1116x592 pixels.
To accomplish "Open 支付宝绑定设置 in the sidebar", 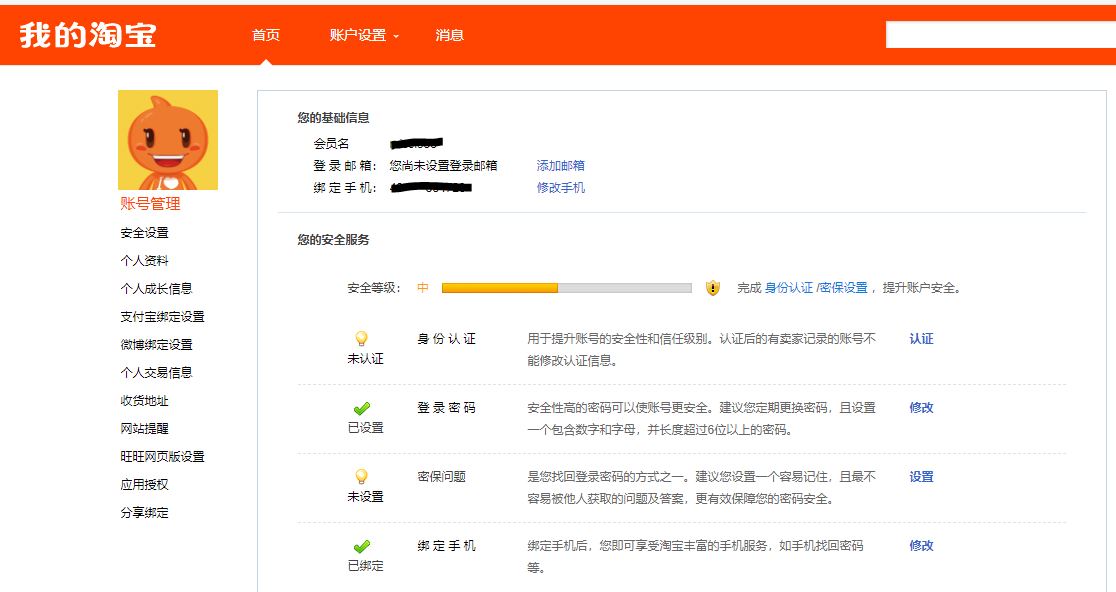I will 162,317.
